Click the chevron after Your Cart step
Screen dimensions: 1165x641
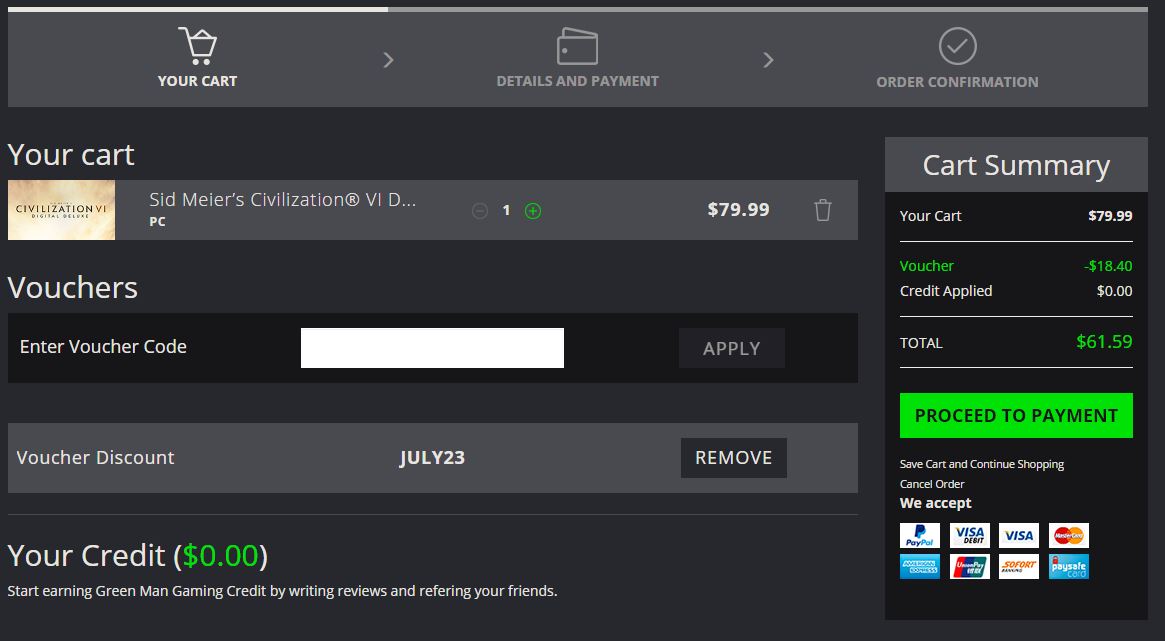point(388,60)
